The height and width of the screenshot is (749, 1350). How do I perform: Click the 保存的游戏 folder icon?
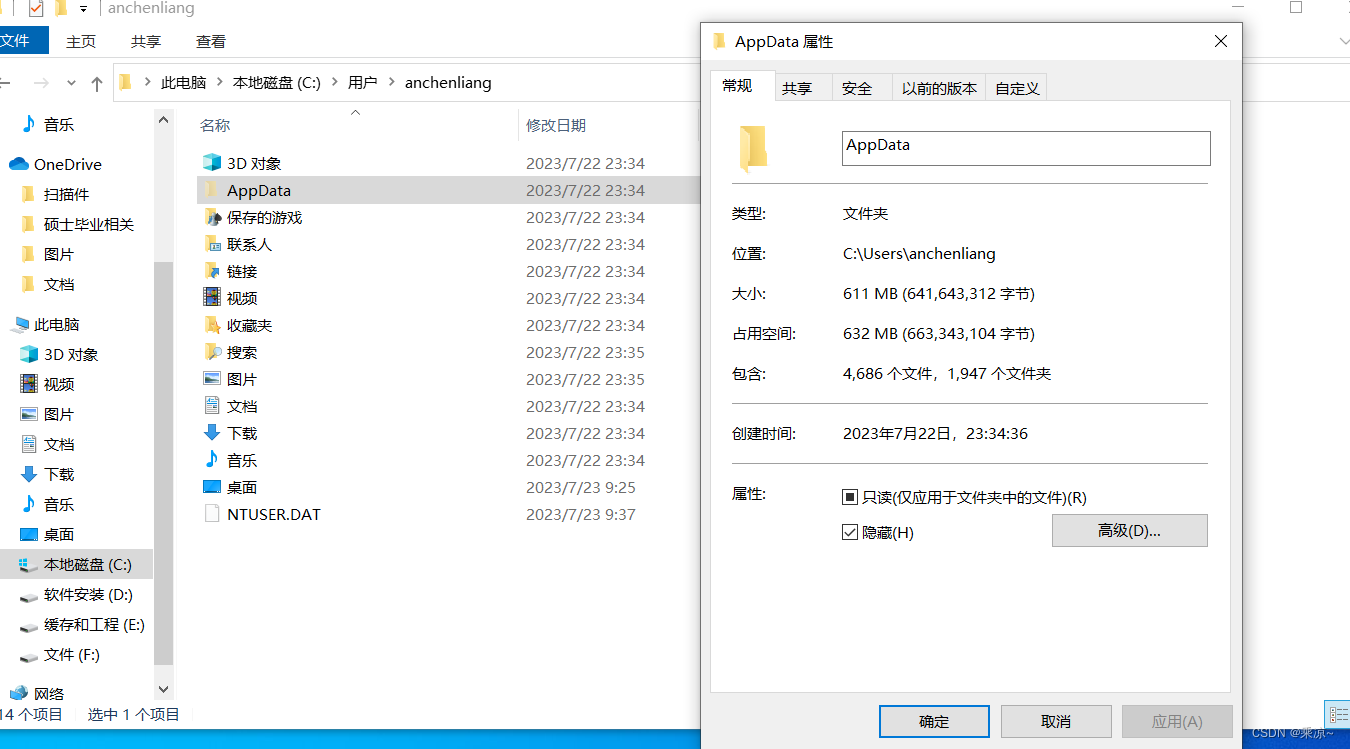point(211,217)
